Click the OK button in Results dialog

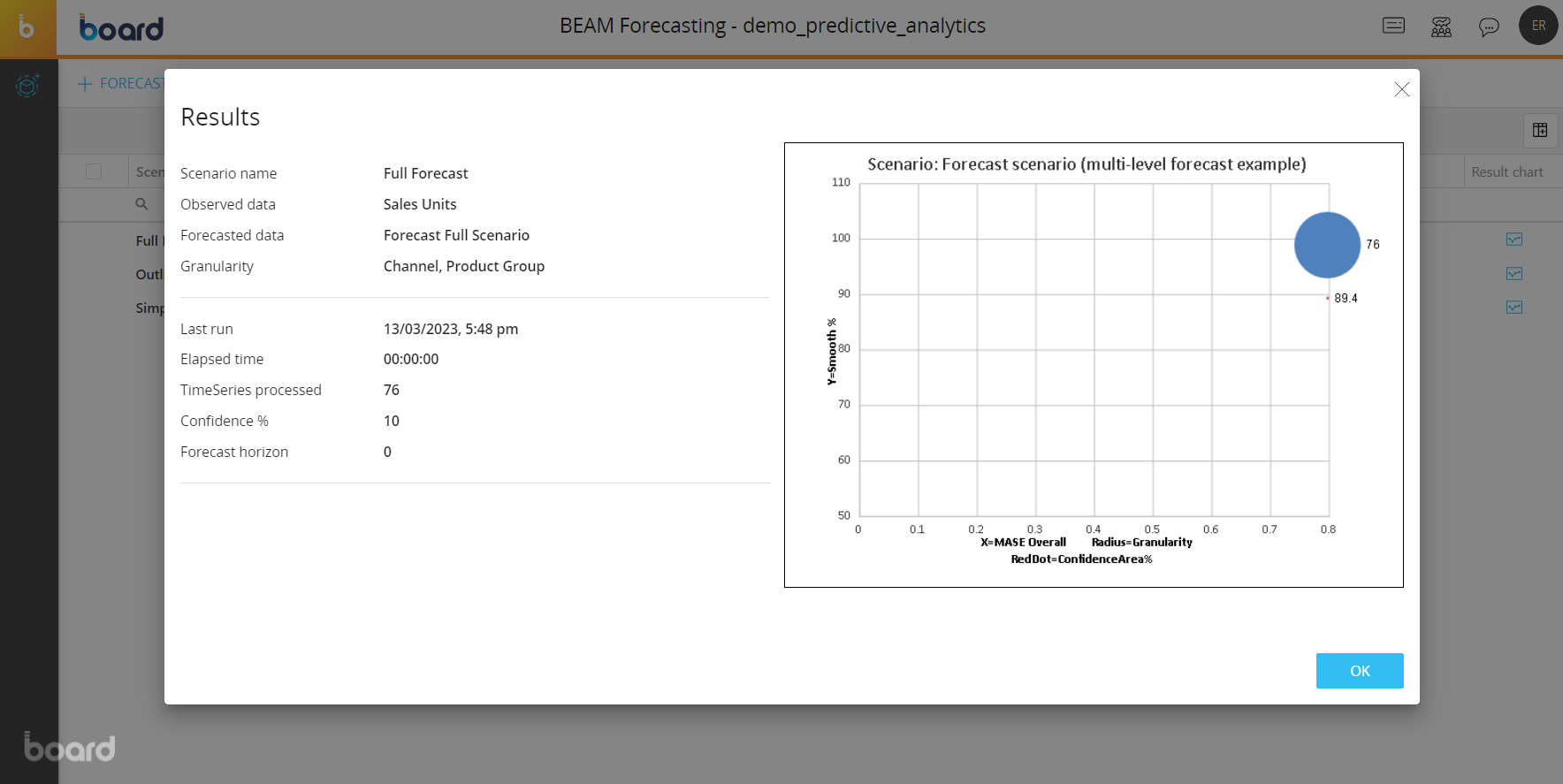point(1359,671)
